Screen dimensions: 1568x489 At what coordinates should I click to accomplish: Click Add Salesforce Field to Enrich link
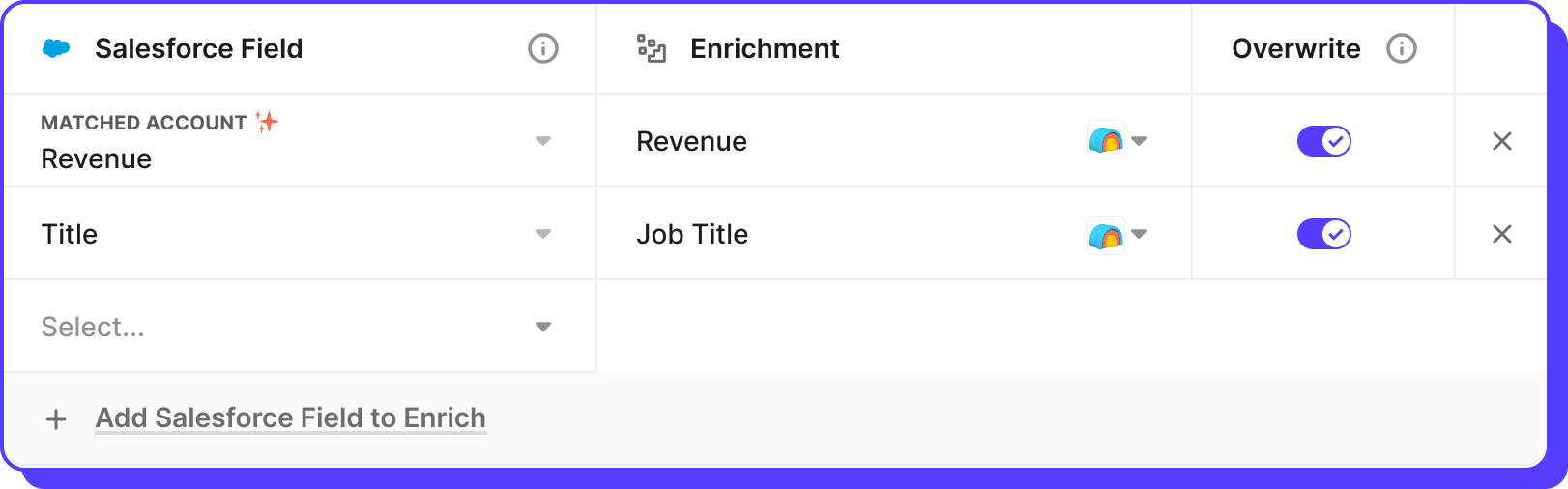click(291, 418)
